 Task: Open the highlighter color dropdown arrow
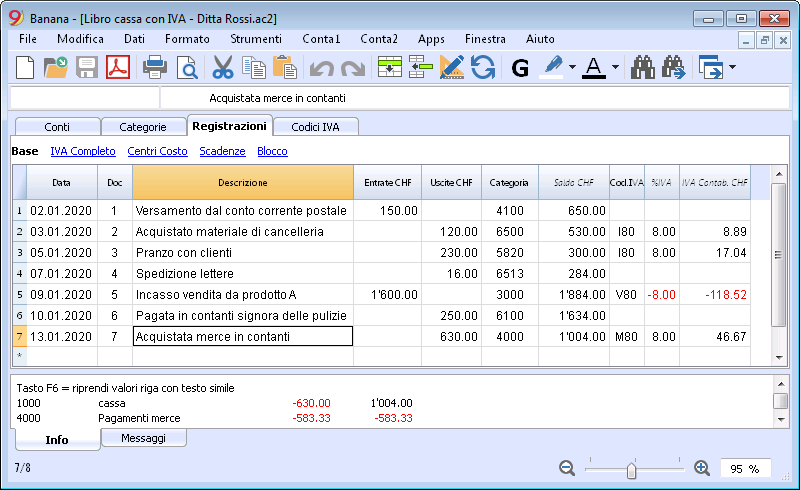tap(572, 67)
